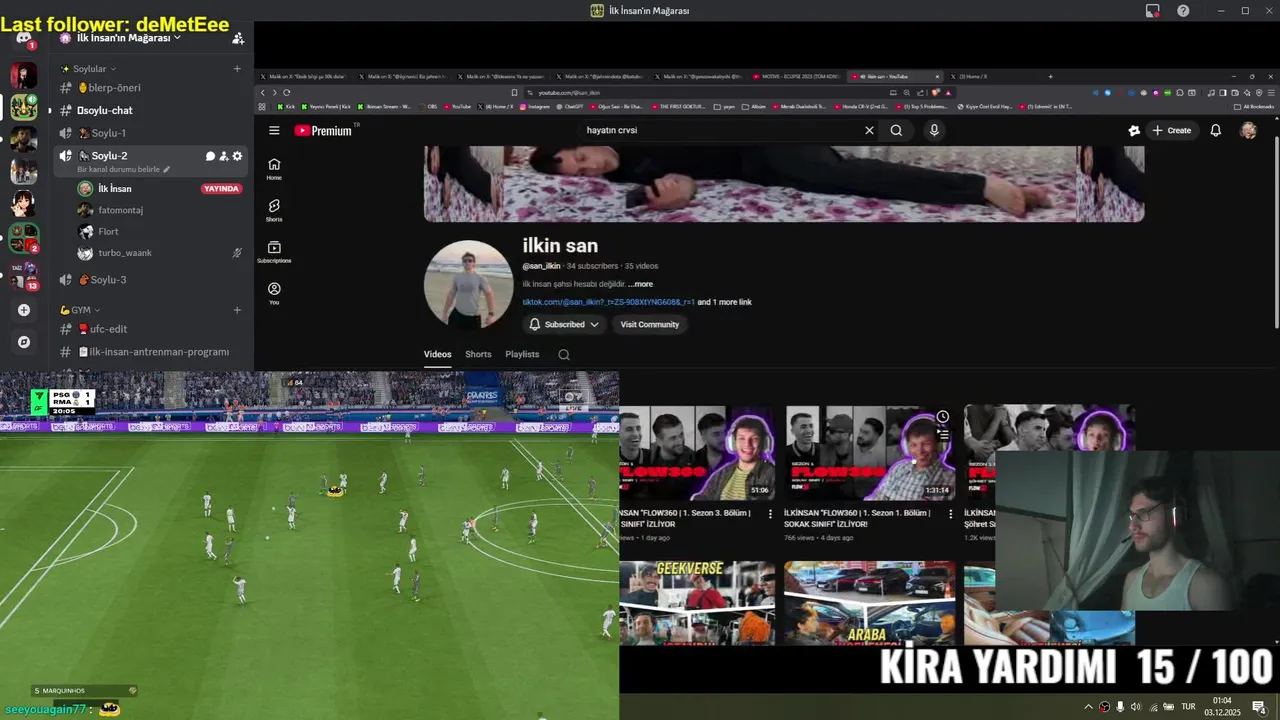This screenshot has height=720, width=1280.
Task: Add channel plus in GYM category
Action: coord(237,310)
